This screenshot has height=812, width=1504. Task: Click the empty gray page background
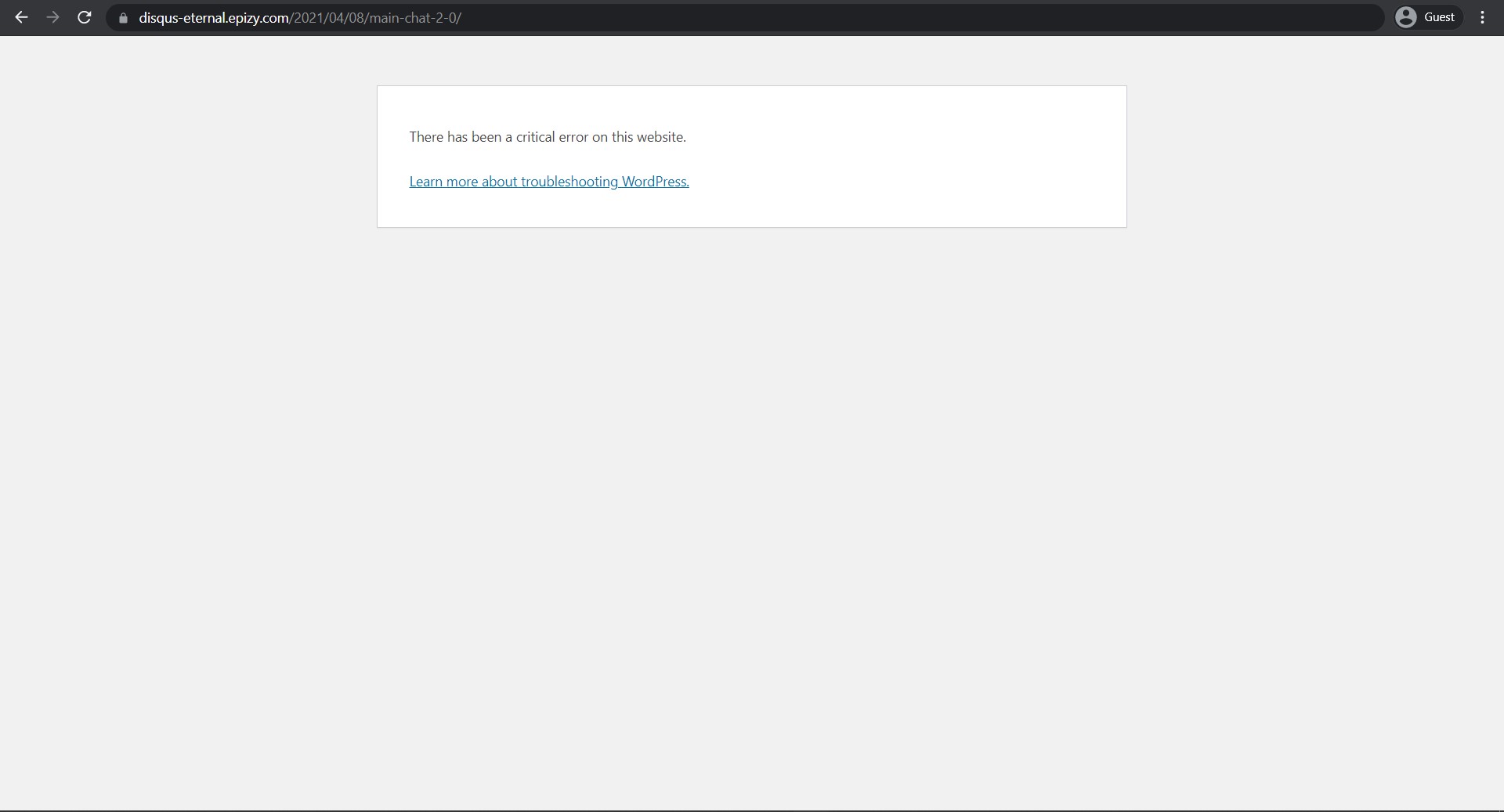752,509
